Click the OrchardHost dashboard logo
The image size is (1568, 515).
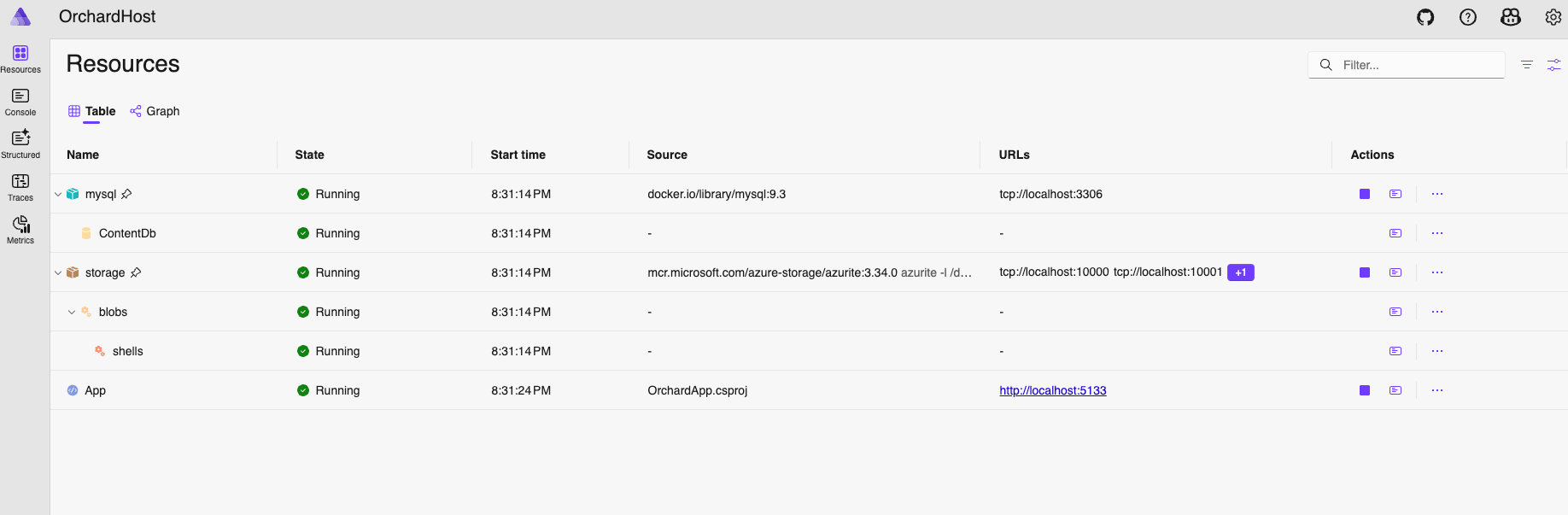point(20,17)
